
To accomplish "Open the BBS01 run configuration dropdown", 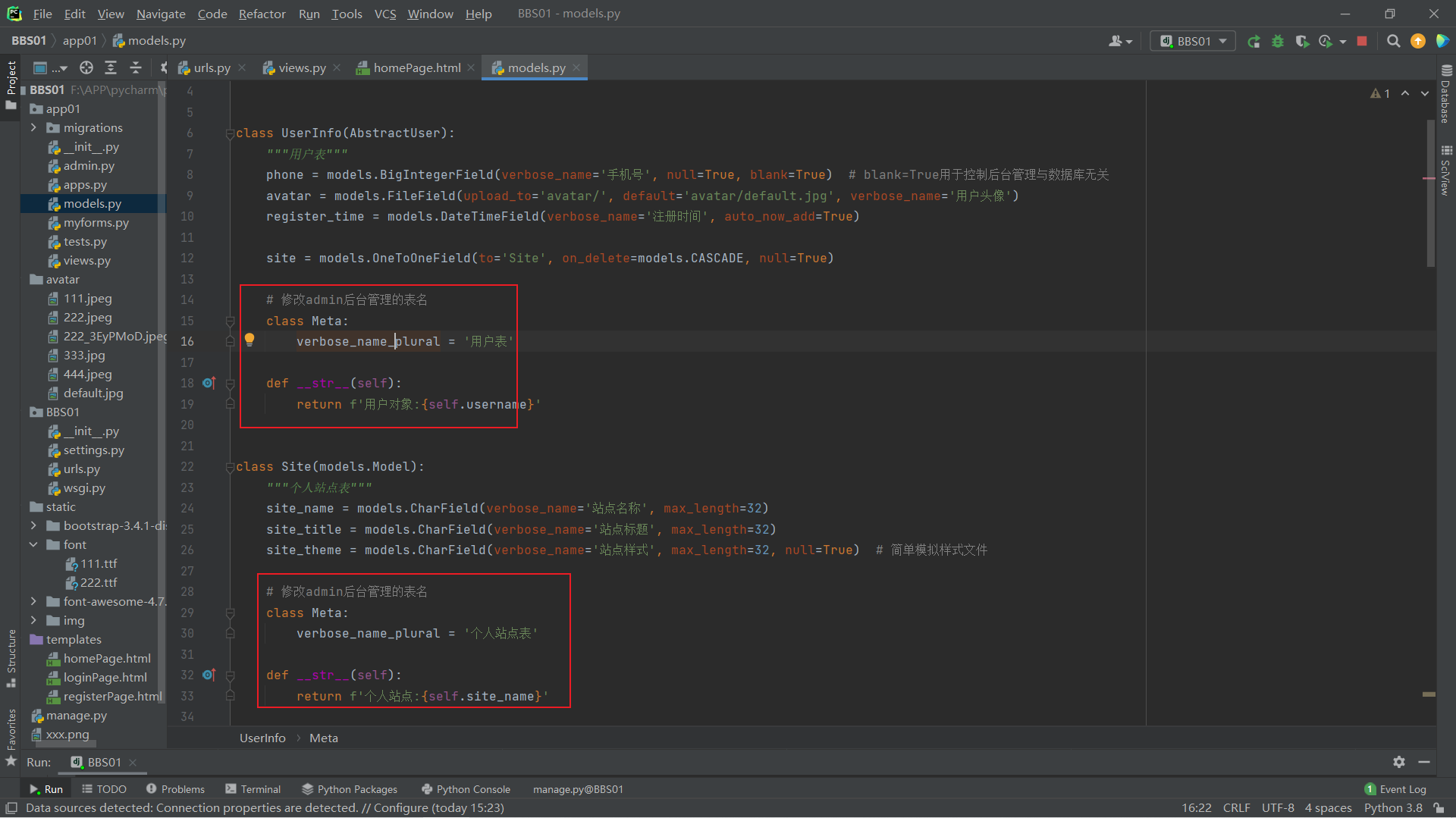I will click(1193, 42).
